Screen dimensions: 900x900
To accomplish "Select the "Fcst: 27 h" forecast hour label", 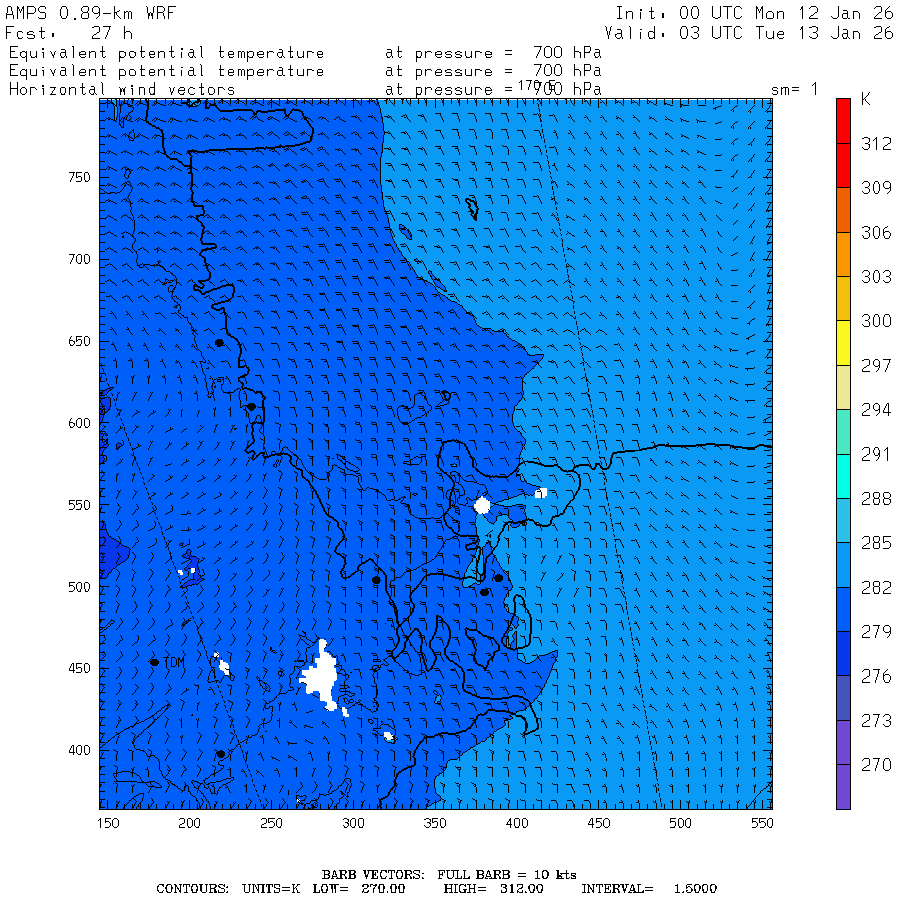I will 69,33.
